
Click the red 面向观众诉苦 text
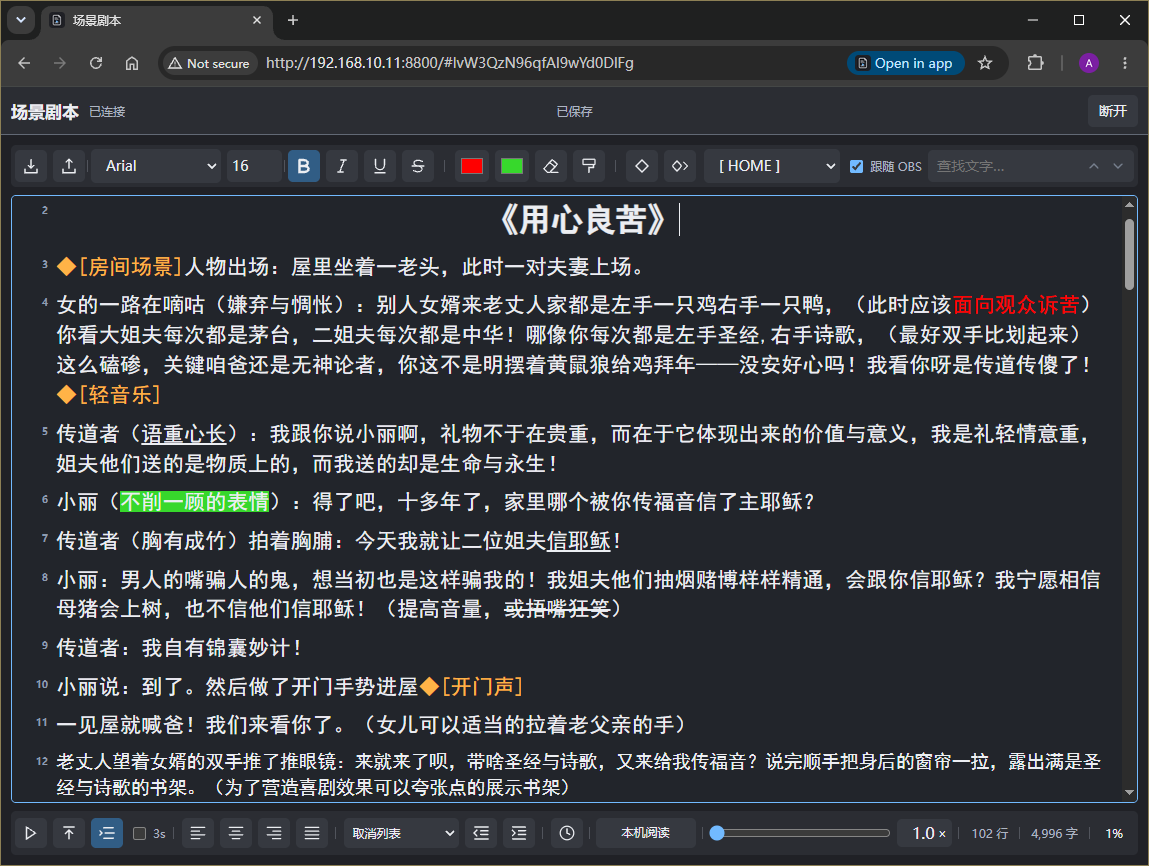coord(1016,305)
